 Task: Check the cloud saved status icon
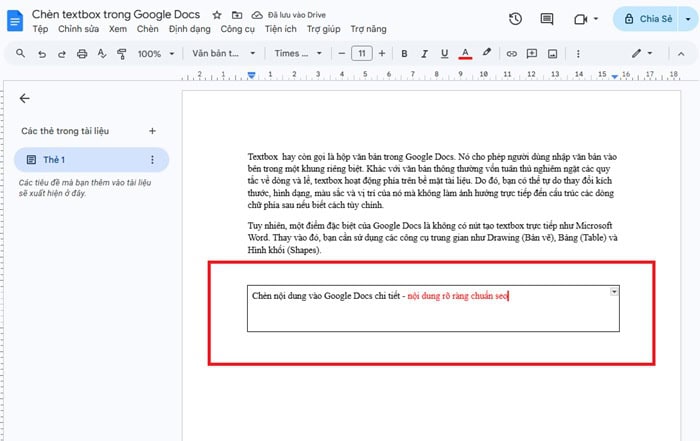[x=257, y=15]
